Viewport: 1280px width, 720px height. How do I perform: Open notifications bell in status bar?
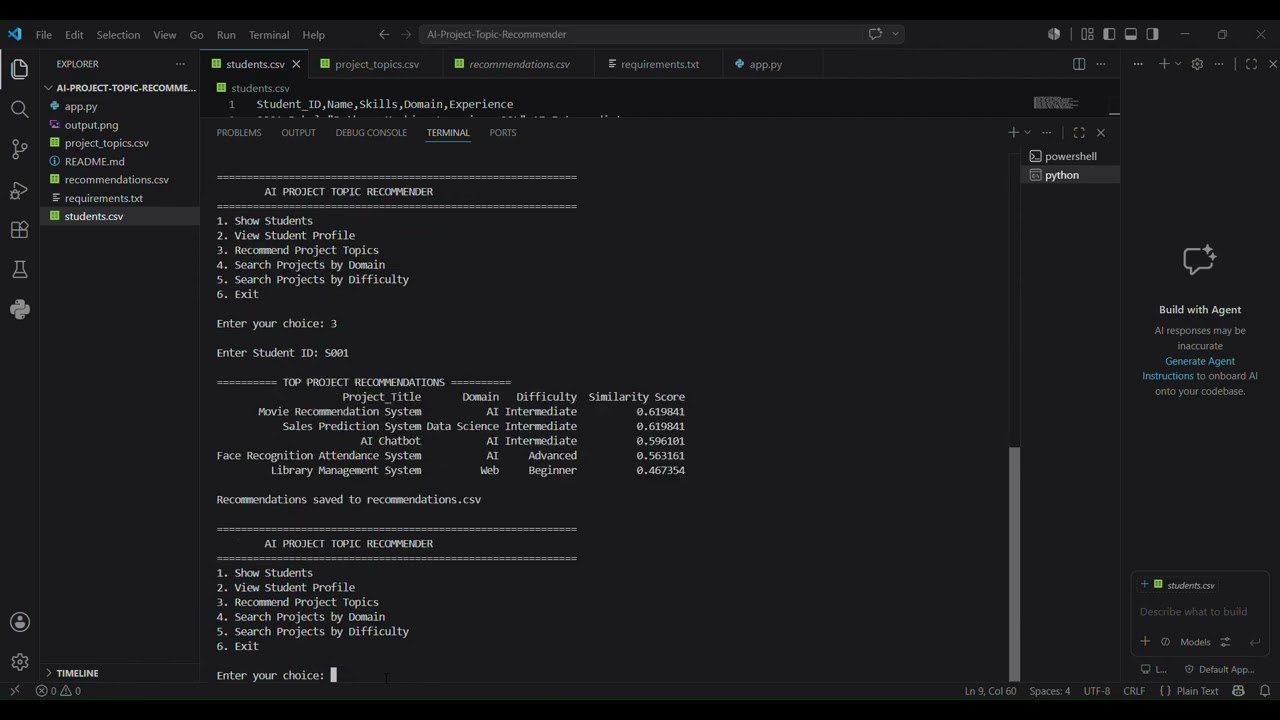pyautogui.click(x=1265, y=691)
